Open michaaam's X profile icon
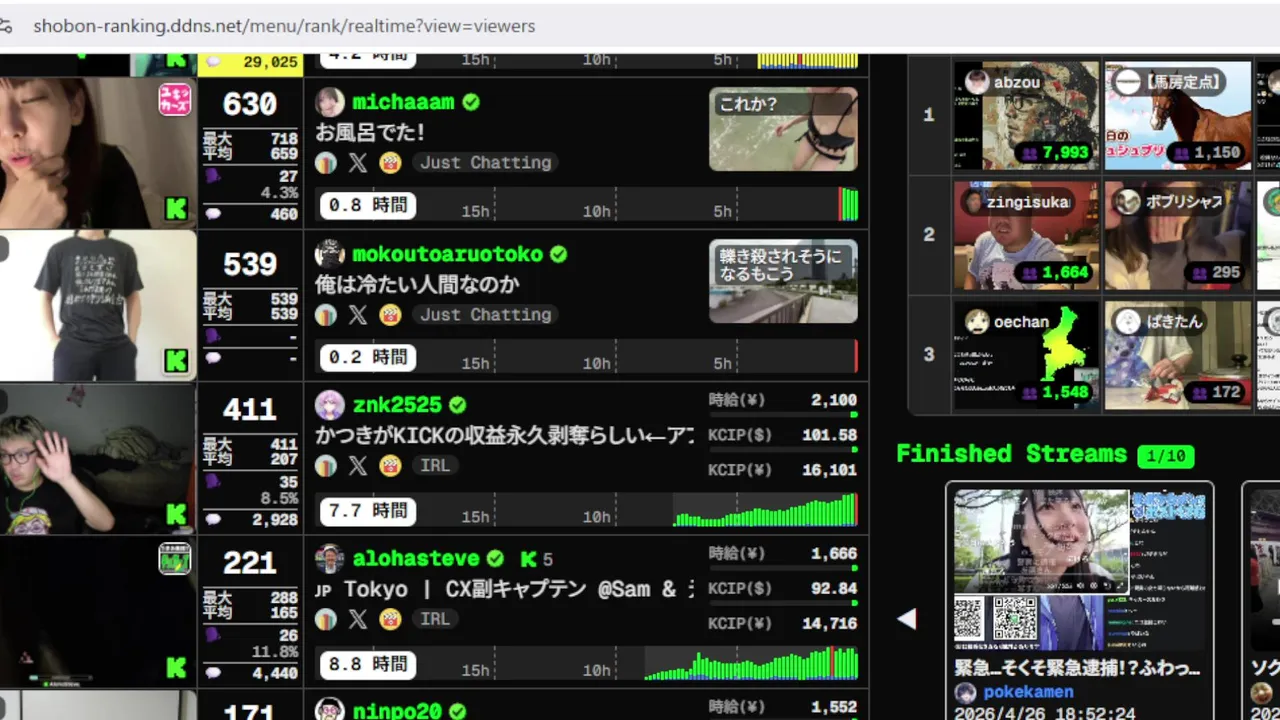This screenshot has height=720, width=1280. coord(358,162)
